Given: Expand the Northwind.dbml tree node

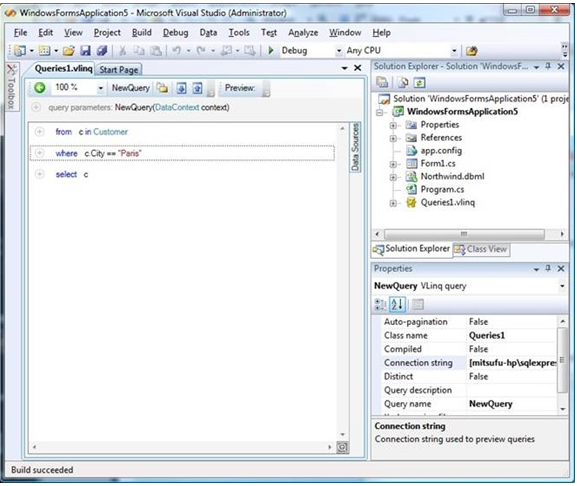Looking at the screenshot, I should [x=393, y=177].
